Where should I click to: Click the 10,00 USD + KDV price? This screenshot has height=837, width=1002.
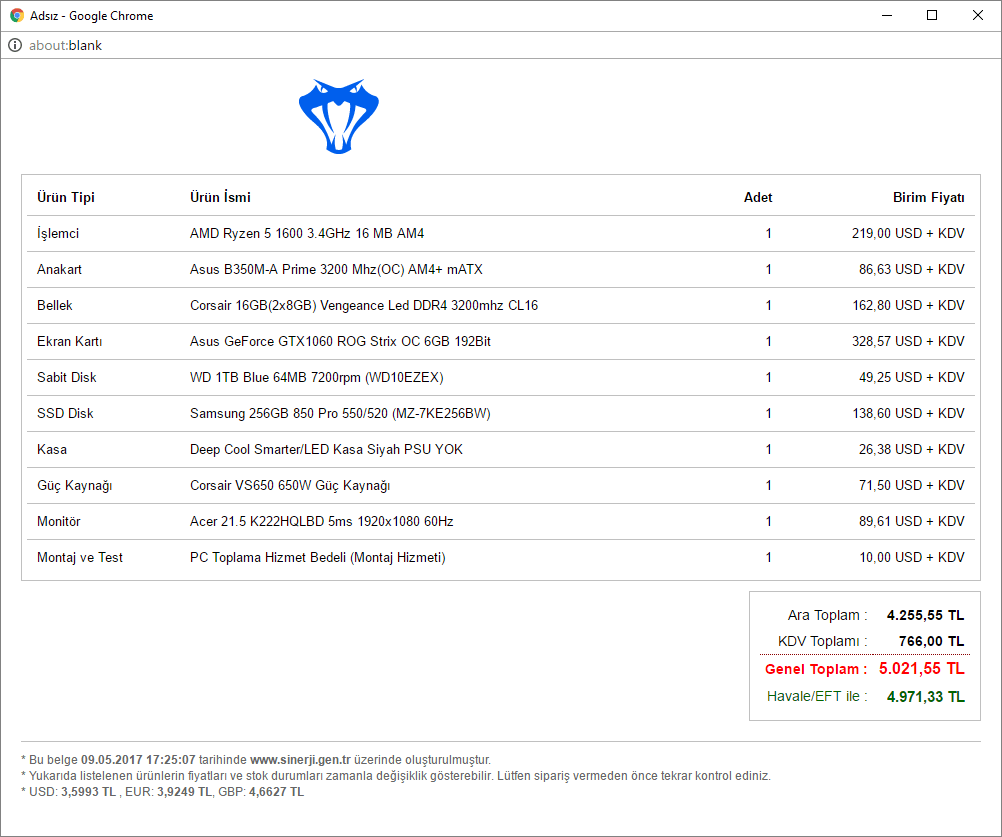tap(912, 557)
